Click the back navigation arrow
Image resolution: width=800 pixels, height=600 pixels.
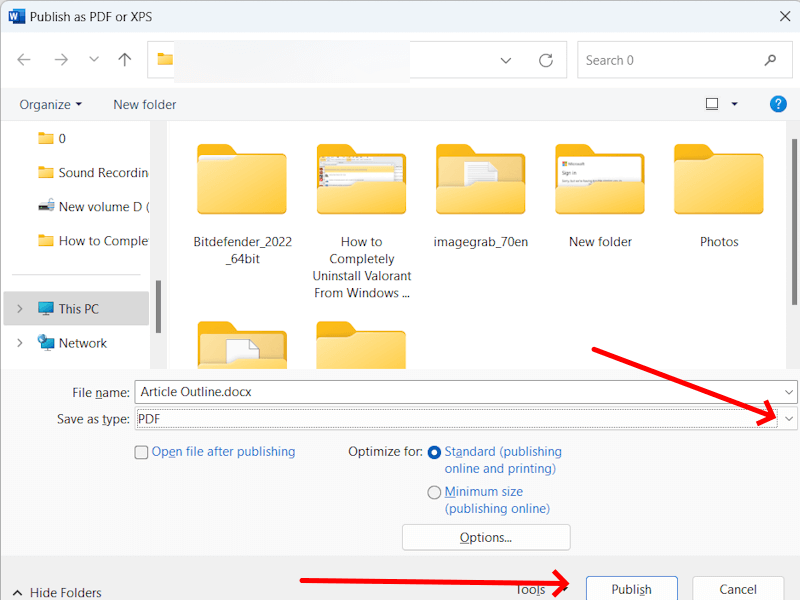(24, 60)
